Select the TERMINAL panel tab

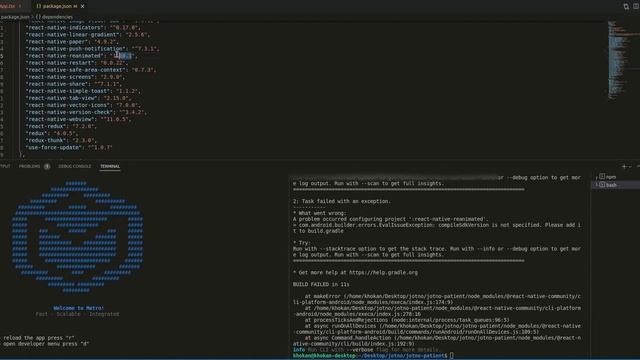point(110,166)
